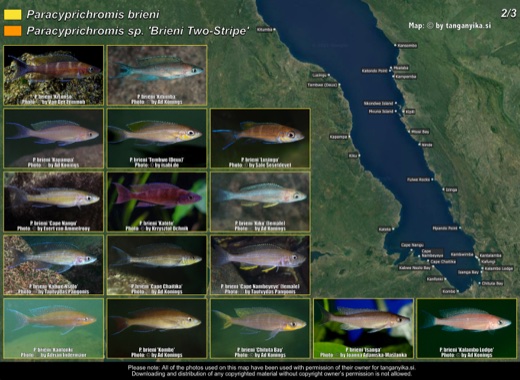
Task: Click the Kampemba map label
Action: (x=406, y=76)
